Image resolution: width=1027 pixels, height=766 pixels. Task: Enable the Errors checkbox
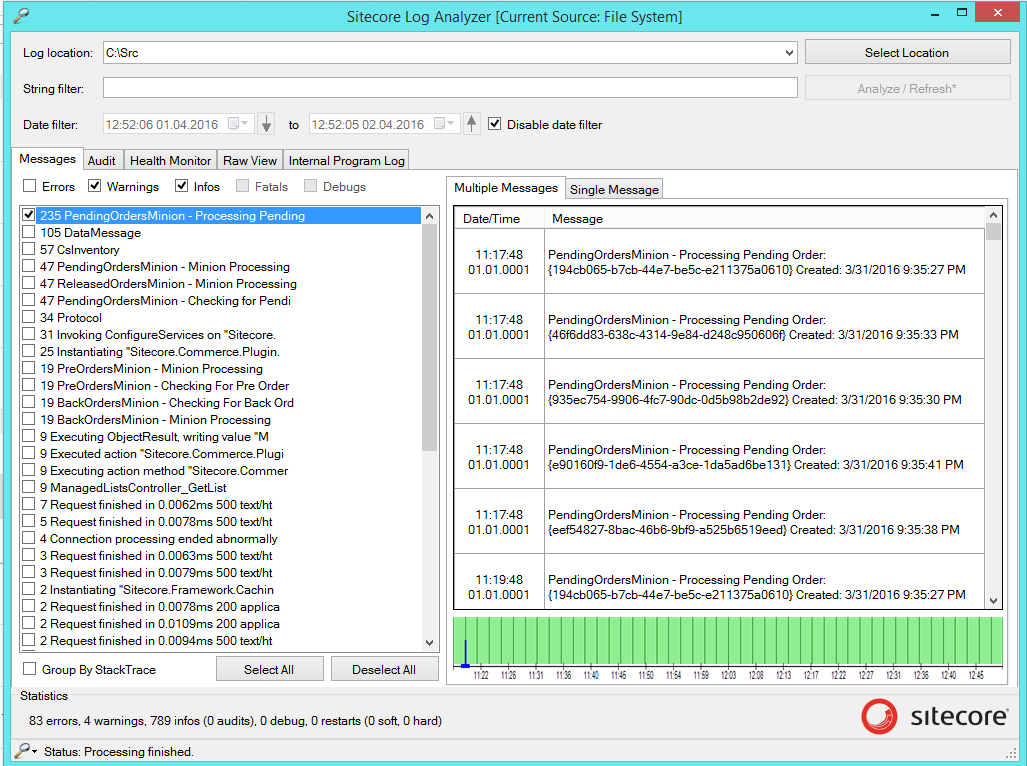point(29,186)
